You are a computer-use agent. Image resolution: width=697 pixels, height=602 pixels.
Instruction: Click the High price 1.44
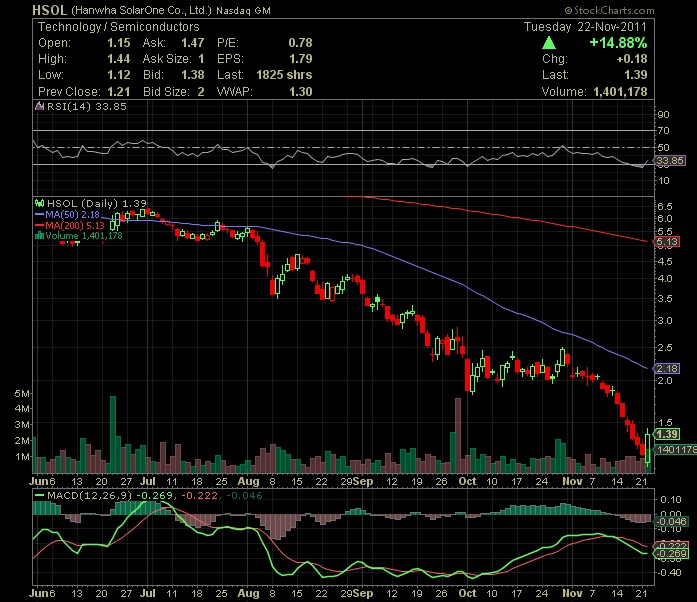pyautogui.click(x=119, y=59)
